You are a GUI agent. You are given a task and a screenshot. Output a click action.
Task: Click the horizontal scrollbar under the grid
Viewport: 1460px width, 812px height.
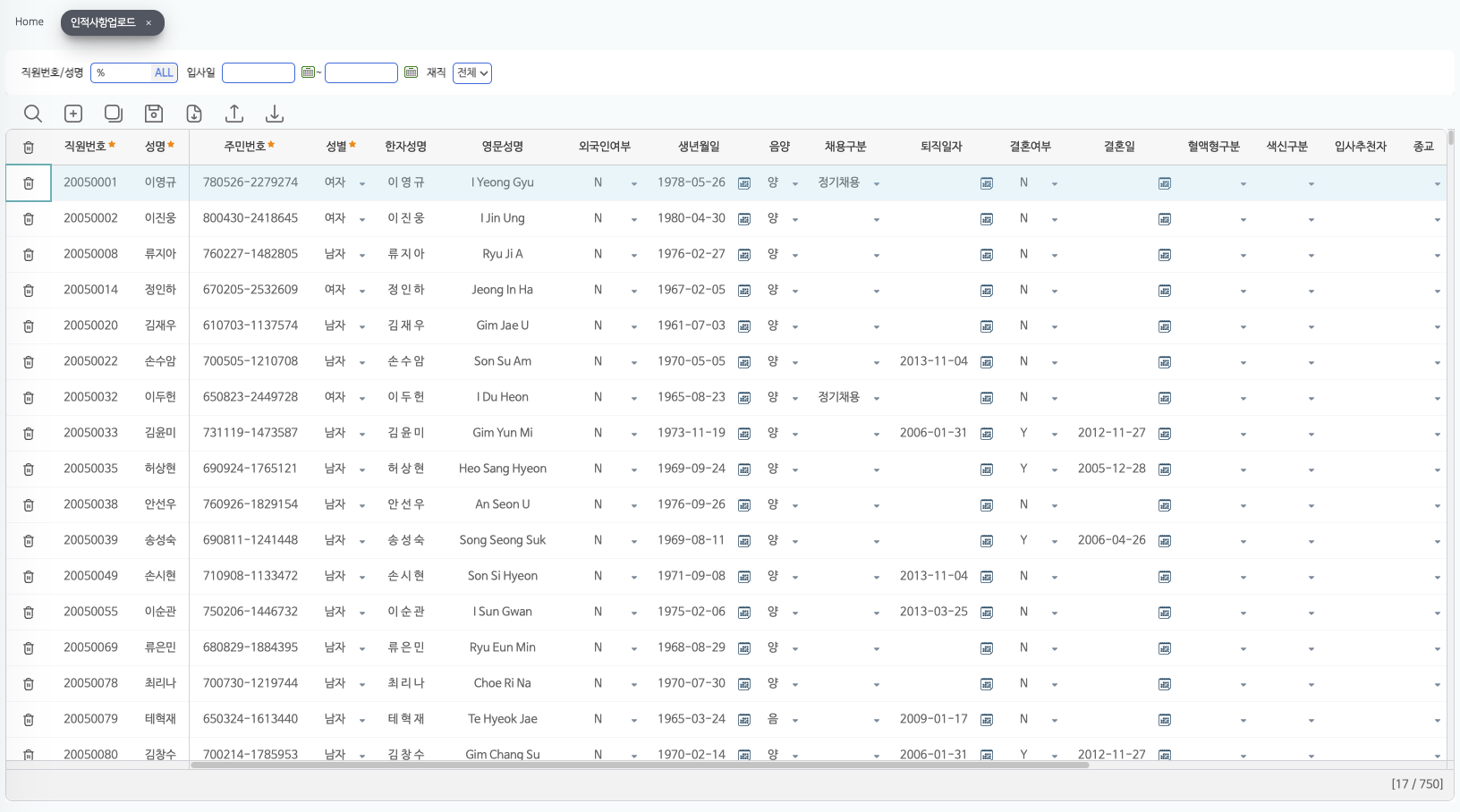[x=639, y=765]
